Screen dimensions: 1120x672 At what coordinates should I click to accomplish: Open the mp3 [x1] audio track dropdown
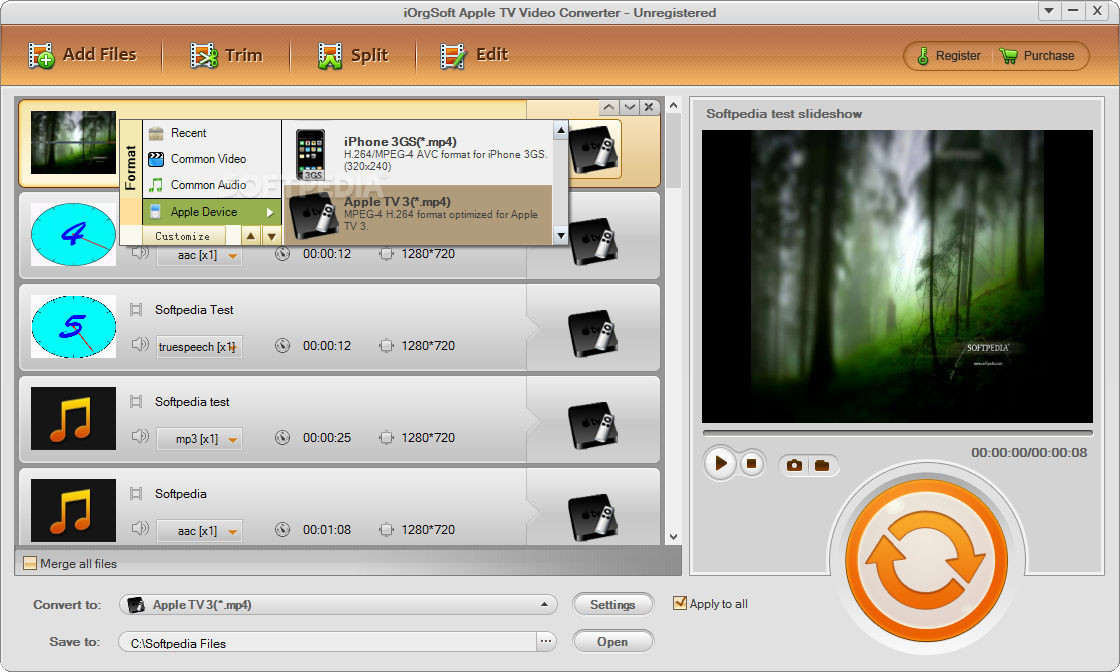coord(199,438)
